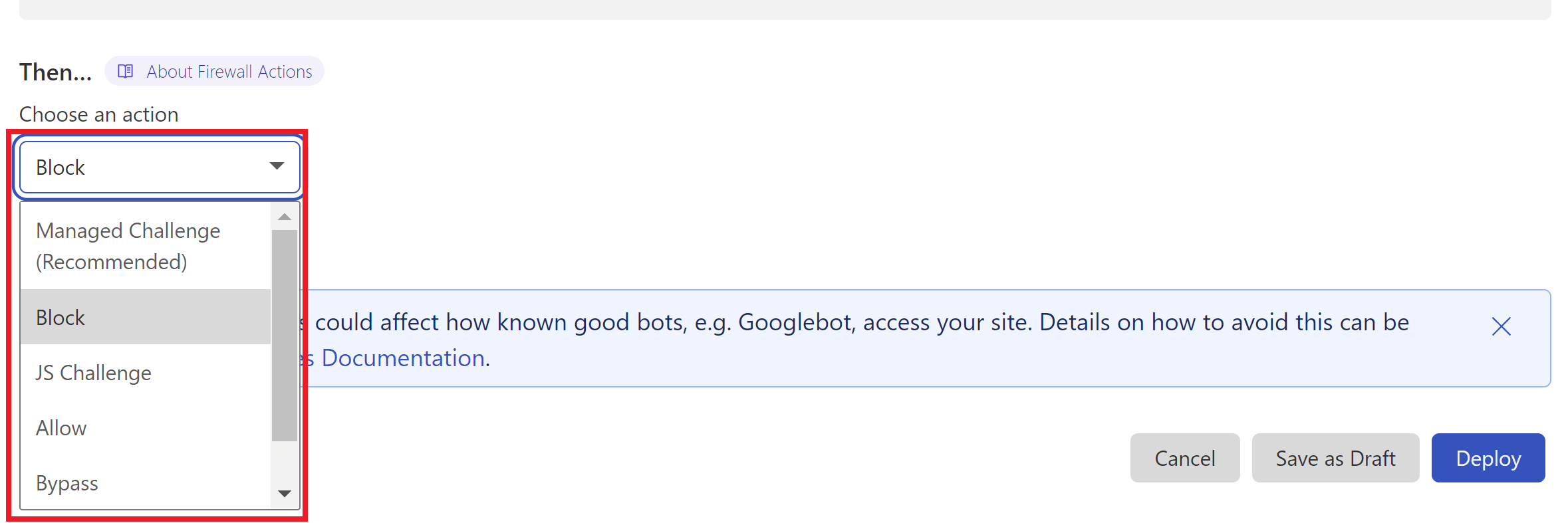This screenshot has width=1568, height=523.
Task: Click the scrollbar up arrow in the list
Action: tap(285, 216)
